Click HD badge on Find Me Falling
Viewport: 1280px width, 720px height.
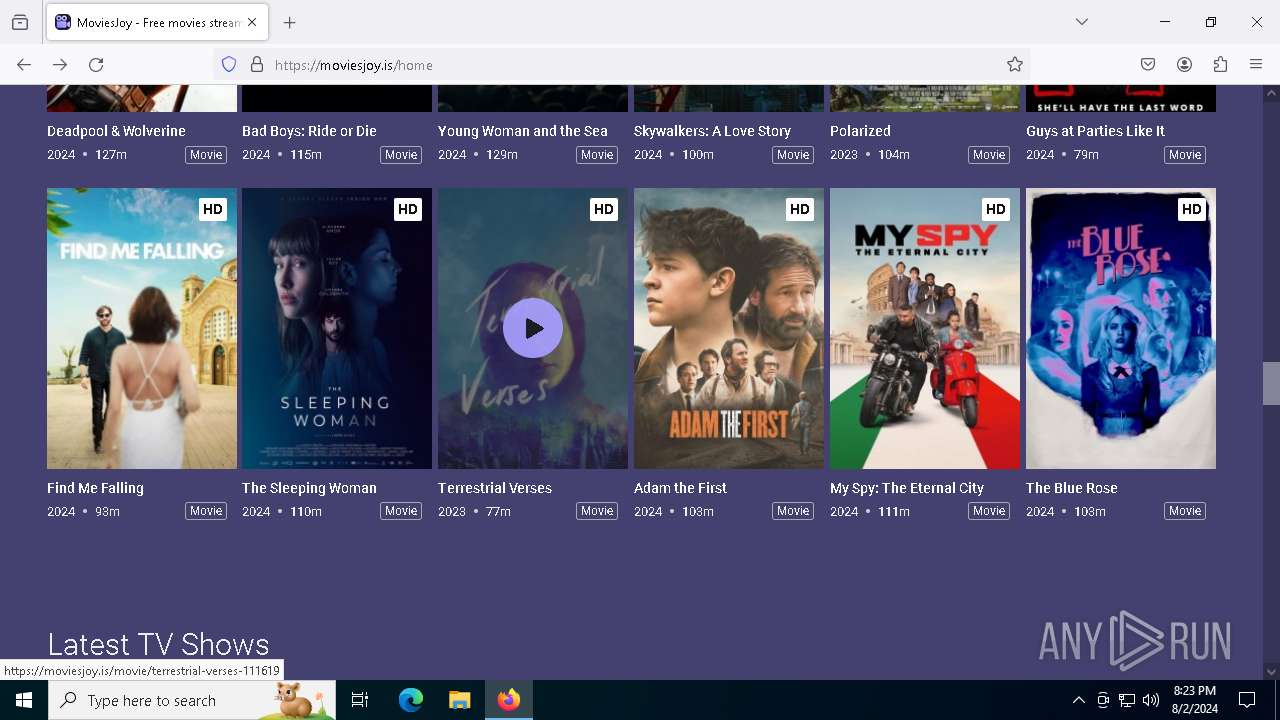pyautogui.click(x=212, y=209)
